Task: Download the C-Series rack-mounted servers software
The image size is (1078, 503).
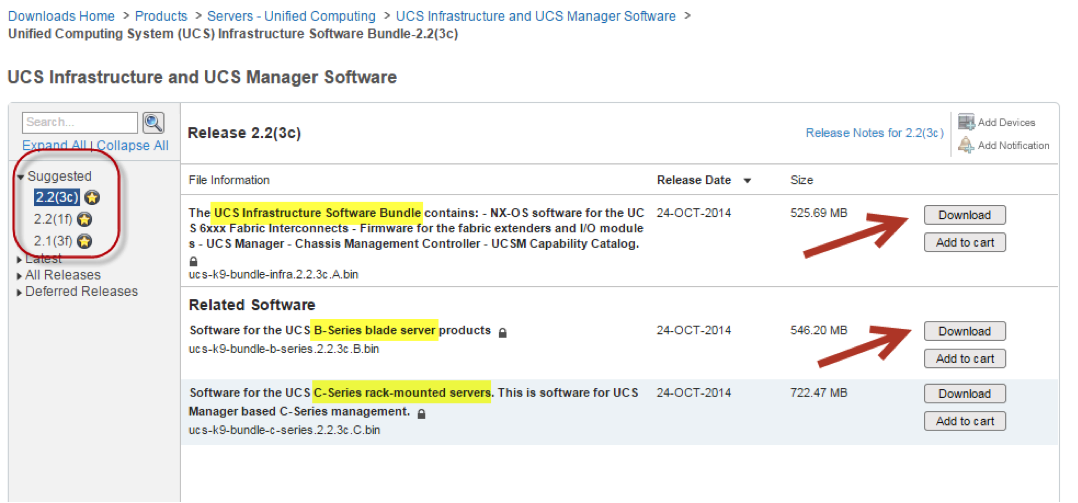Action: pos(965,394)
